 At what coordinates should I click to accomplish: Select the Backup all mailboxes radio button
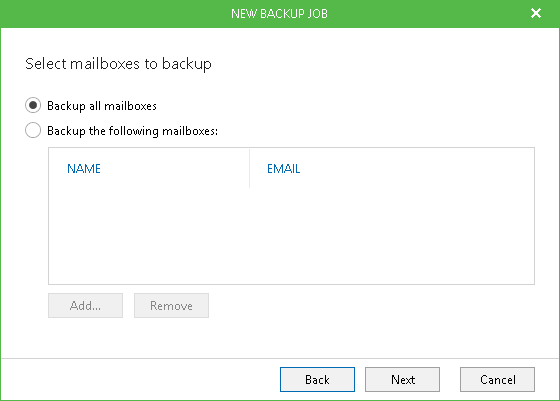tap(33, 105)
